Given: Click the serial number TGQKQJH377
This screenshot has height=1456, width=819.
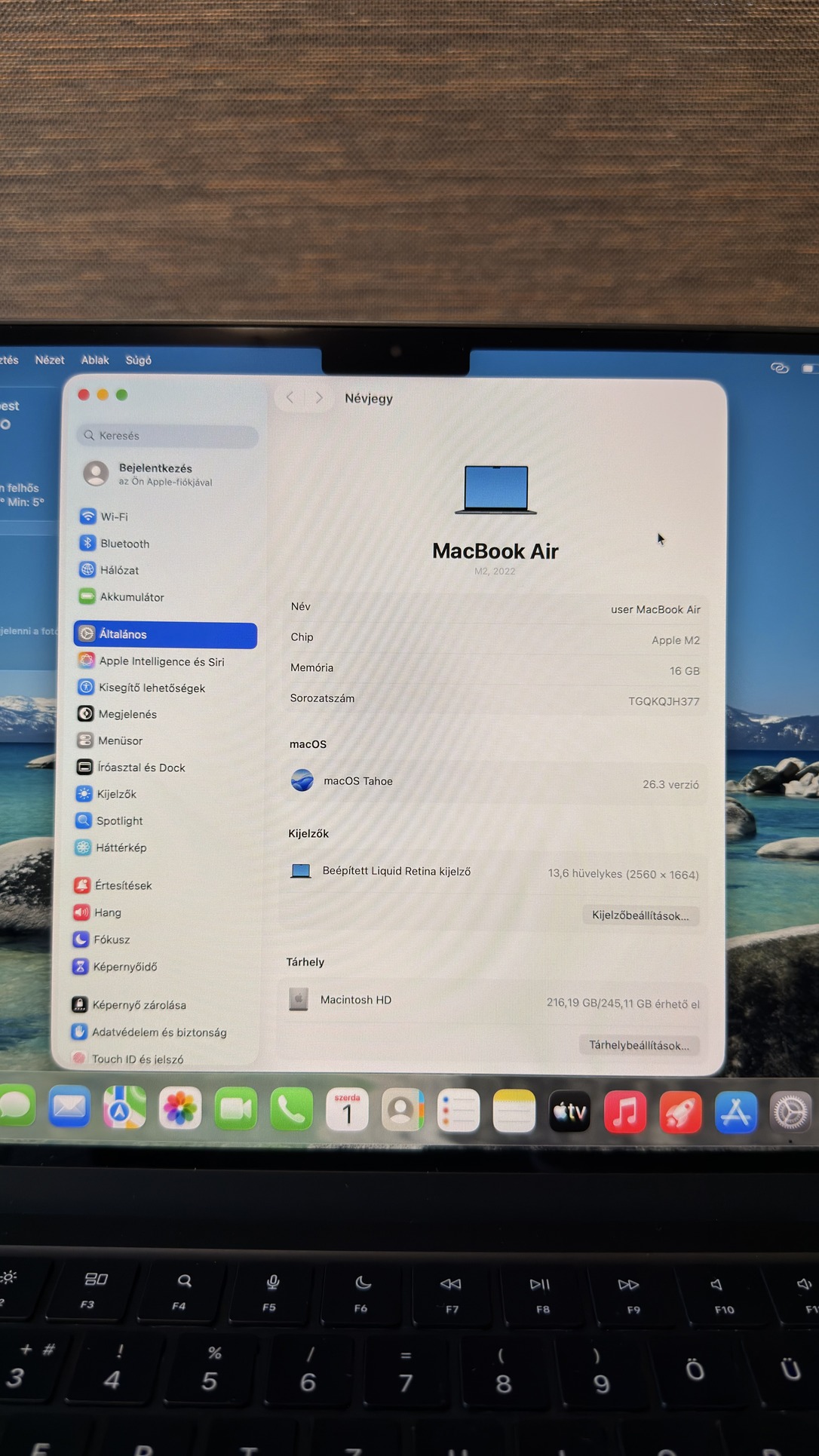Looking at the screenshot, I should pos(664,701).
